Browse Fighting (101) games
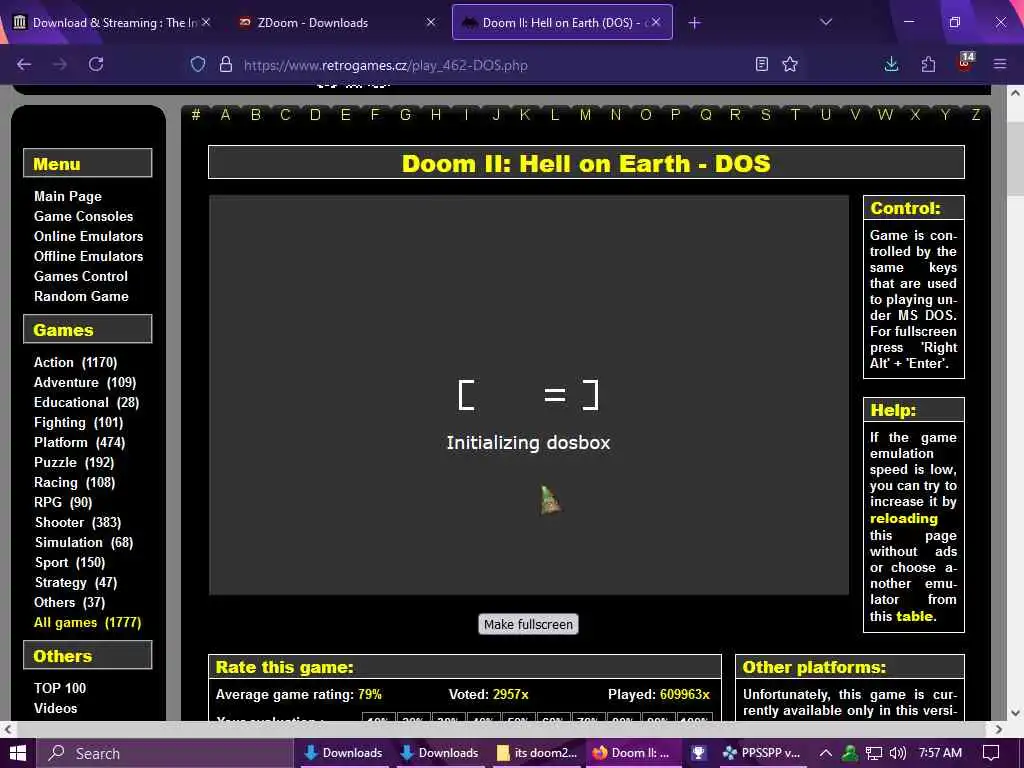Image resolution: width=1024 pixels, height=768 pixels. tap(78, 423)
